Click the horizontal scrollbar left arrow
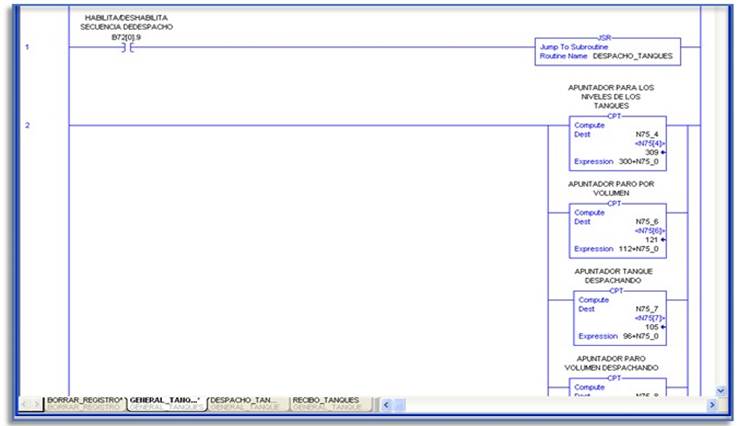The width and height of the screenshot is (738, 426). pos(386,405)
